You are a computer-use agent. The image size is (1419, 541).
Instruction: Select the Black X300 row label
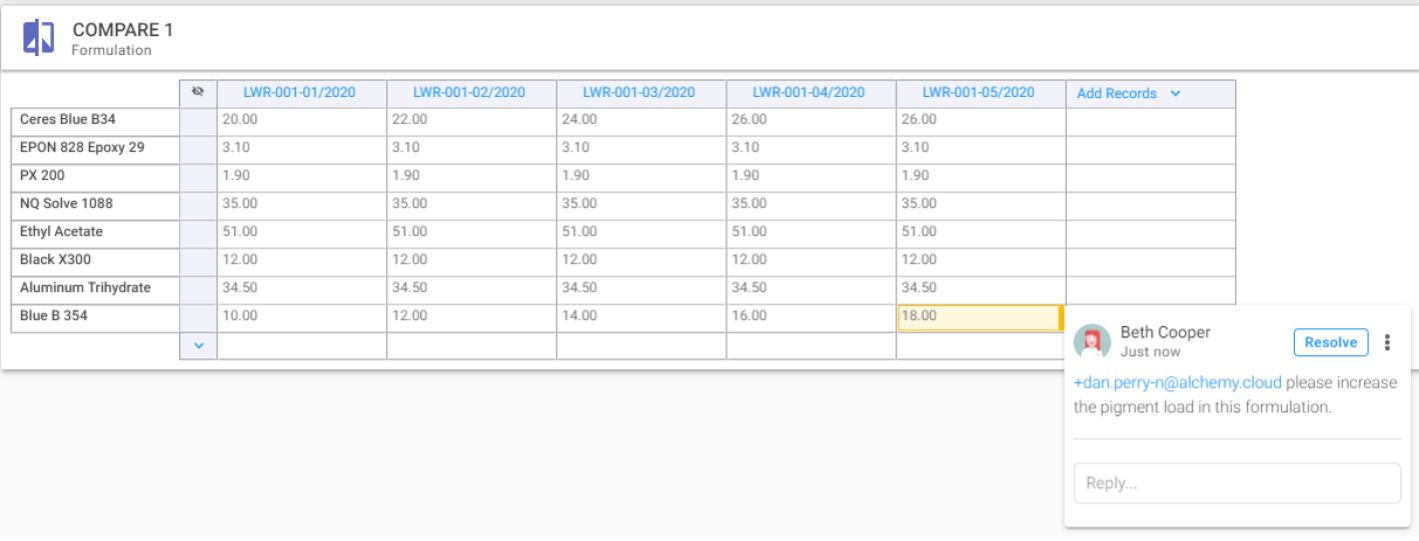[95, 260]
